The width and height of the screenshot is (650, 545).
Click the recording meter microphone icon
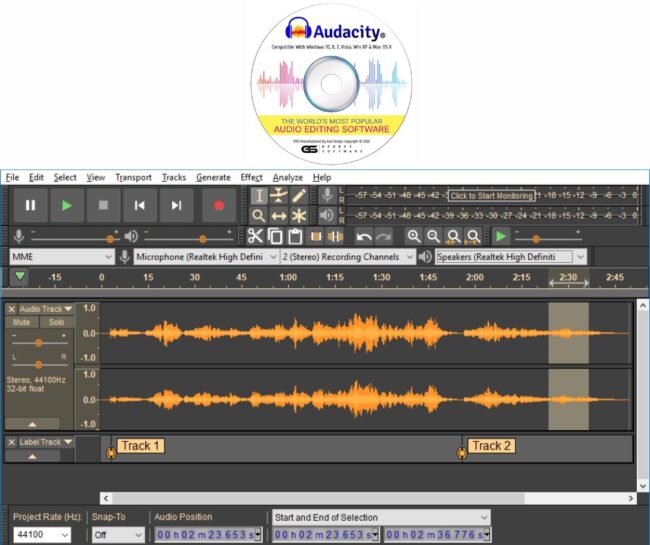coord(327,195)
